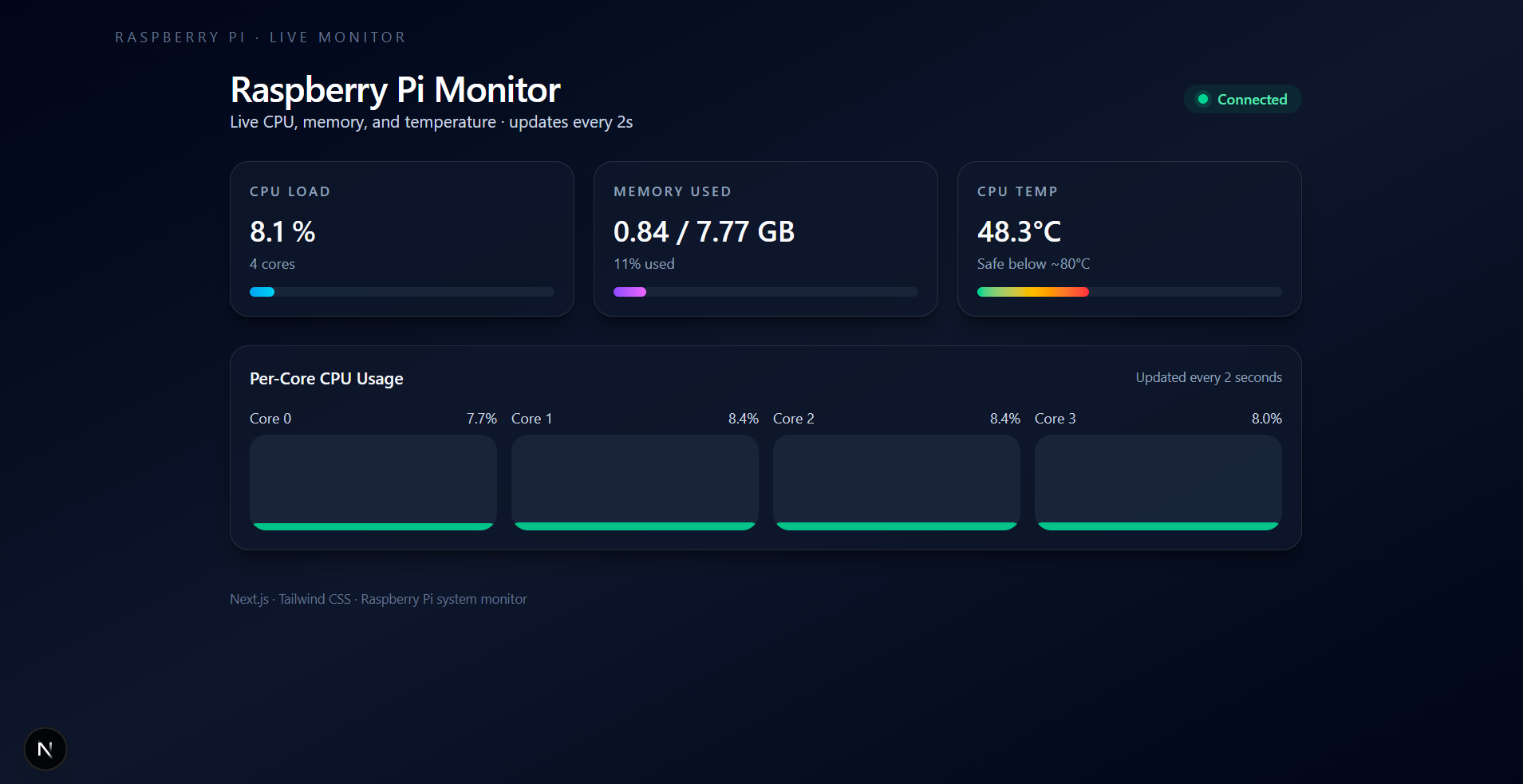Select the Core 1 usage chart

[633, 483]
